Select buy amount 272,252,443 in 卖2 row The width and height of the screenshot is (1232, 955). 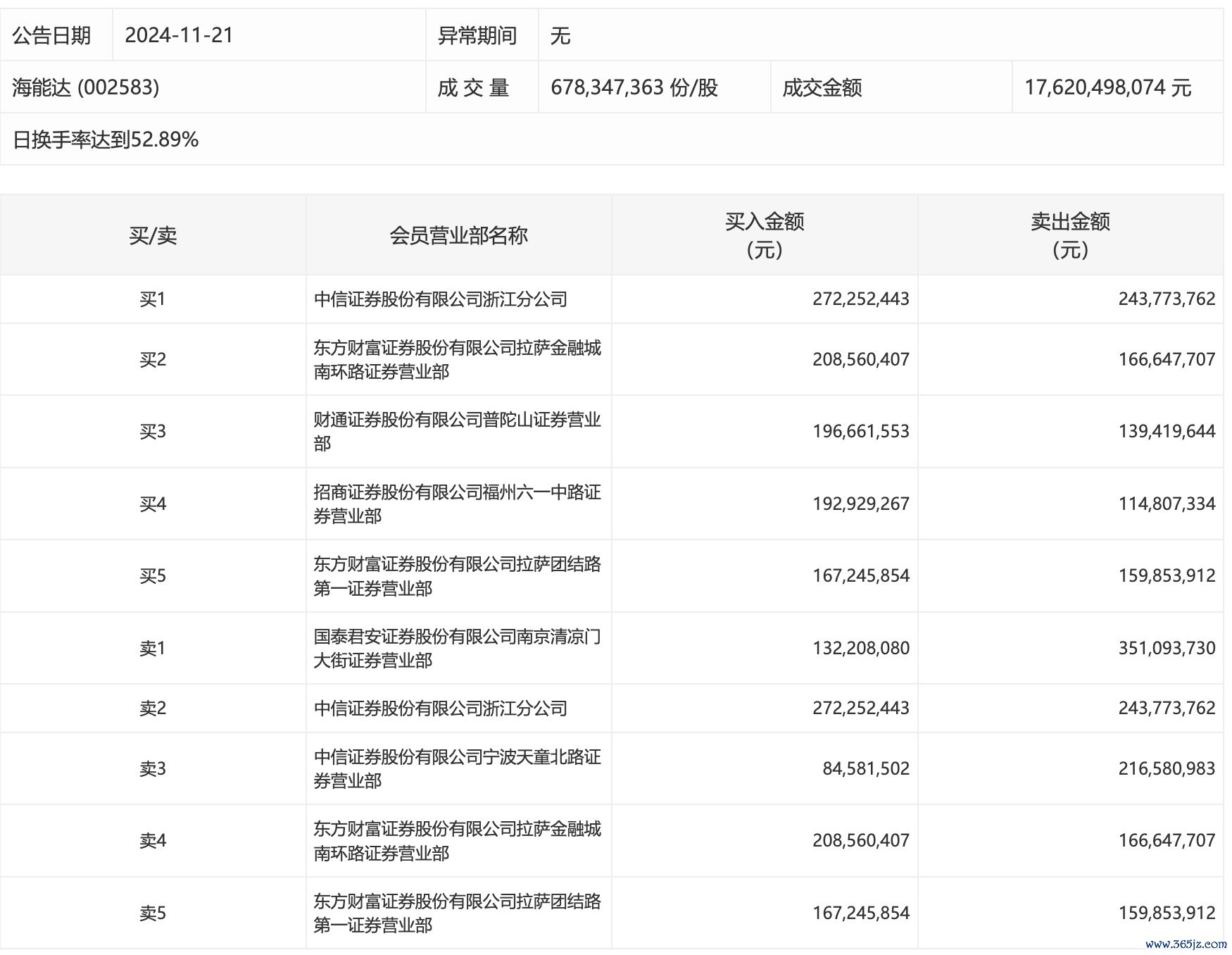(x=861, y=708)
